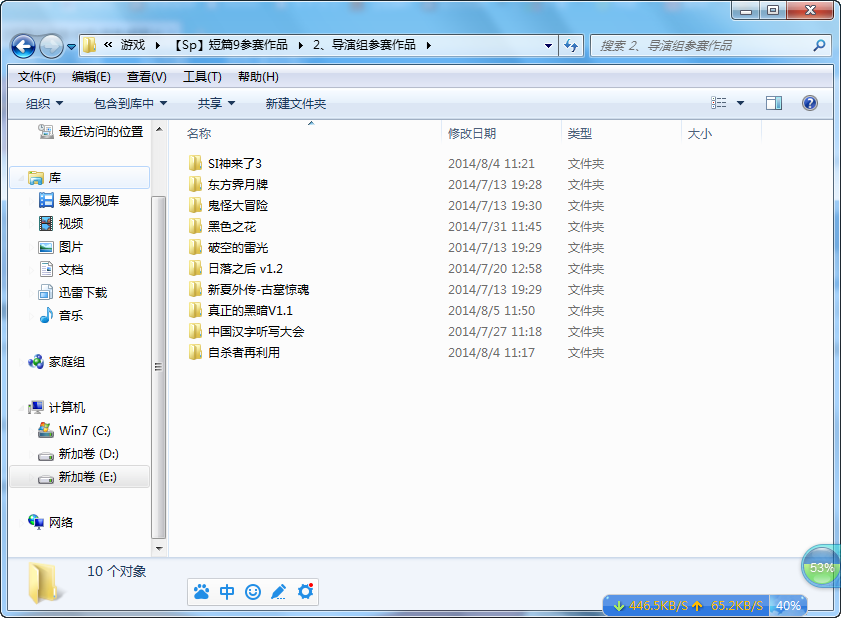Select the 真正的黑暗V1.1 folder
The image size is (841, 618).
tap(240, 310)
